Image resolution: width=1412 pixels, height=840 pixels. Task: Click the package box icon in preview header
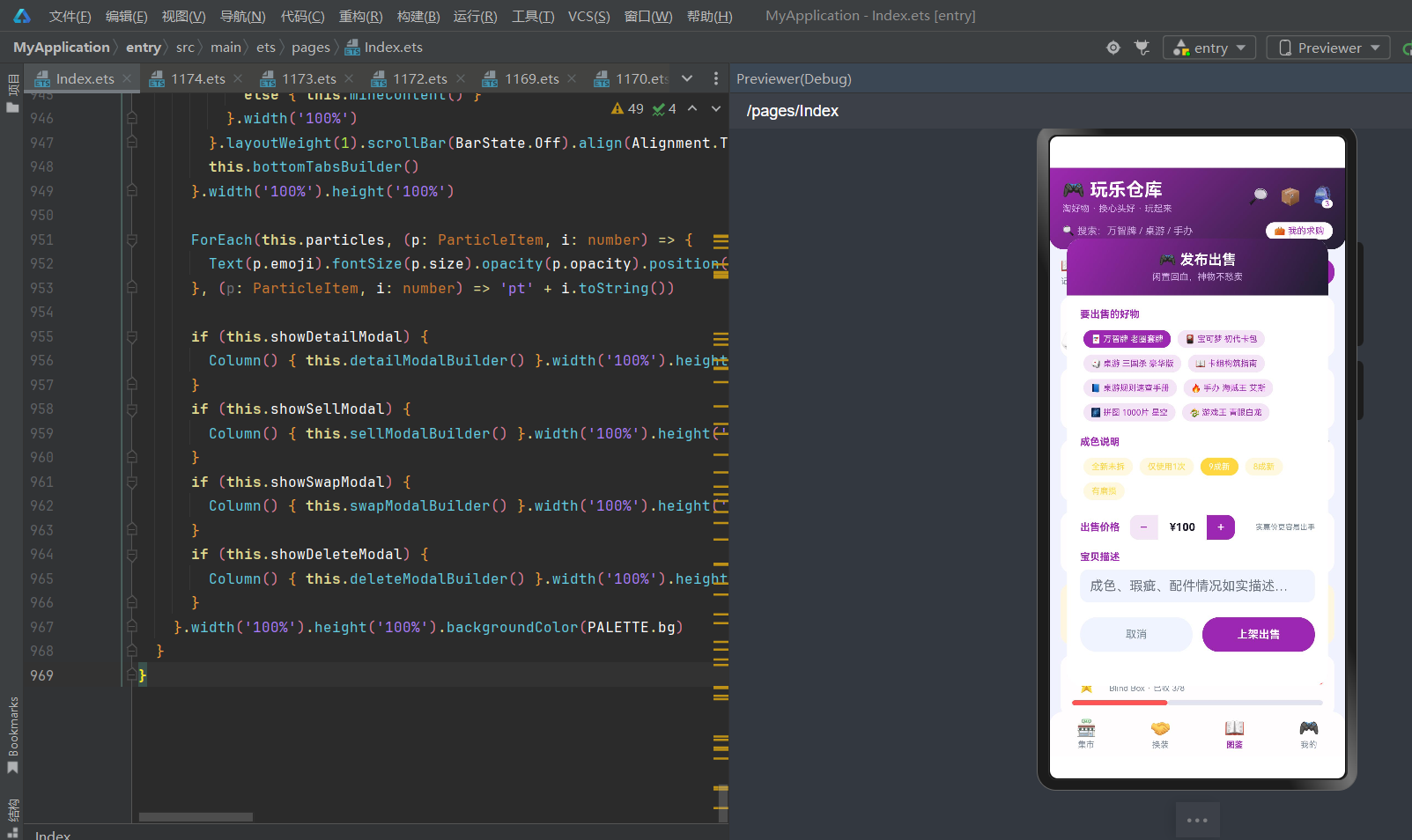(x=1290, y=195)
